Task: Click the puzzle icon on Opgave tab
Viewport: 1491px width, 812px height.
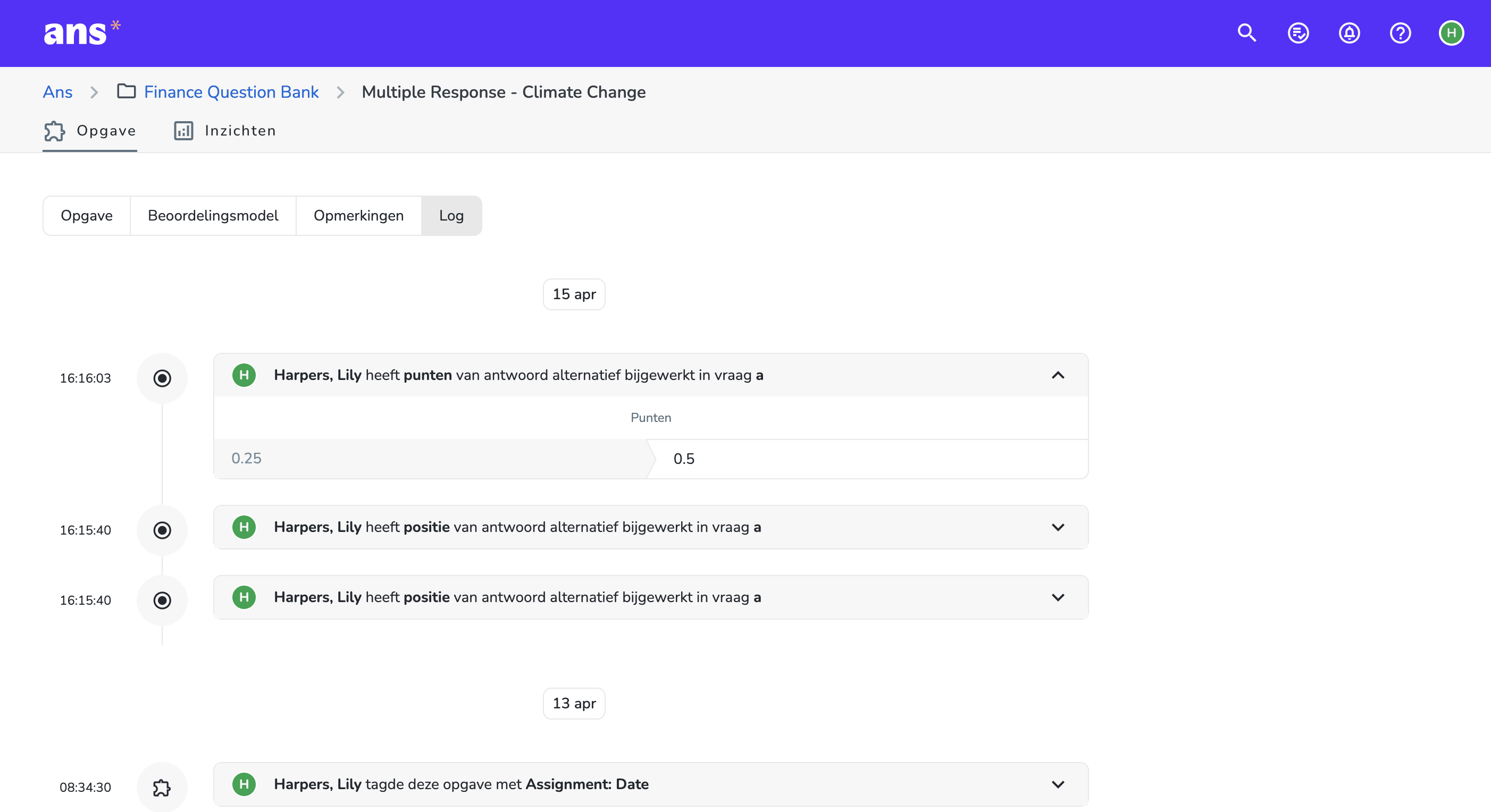Action: (x=54, y=131)
